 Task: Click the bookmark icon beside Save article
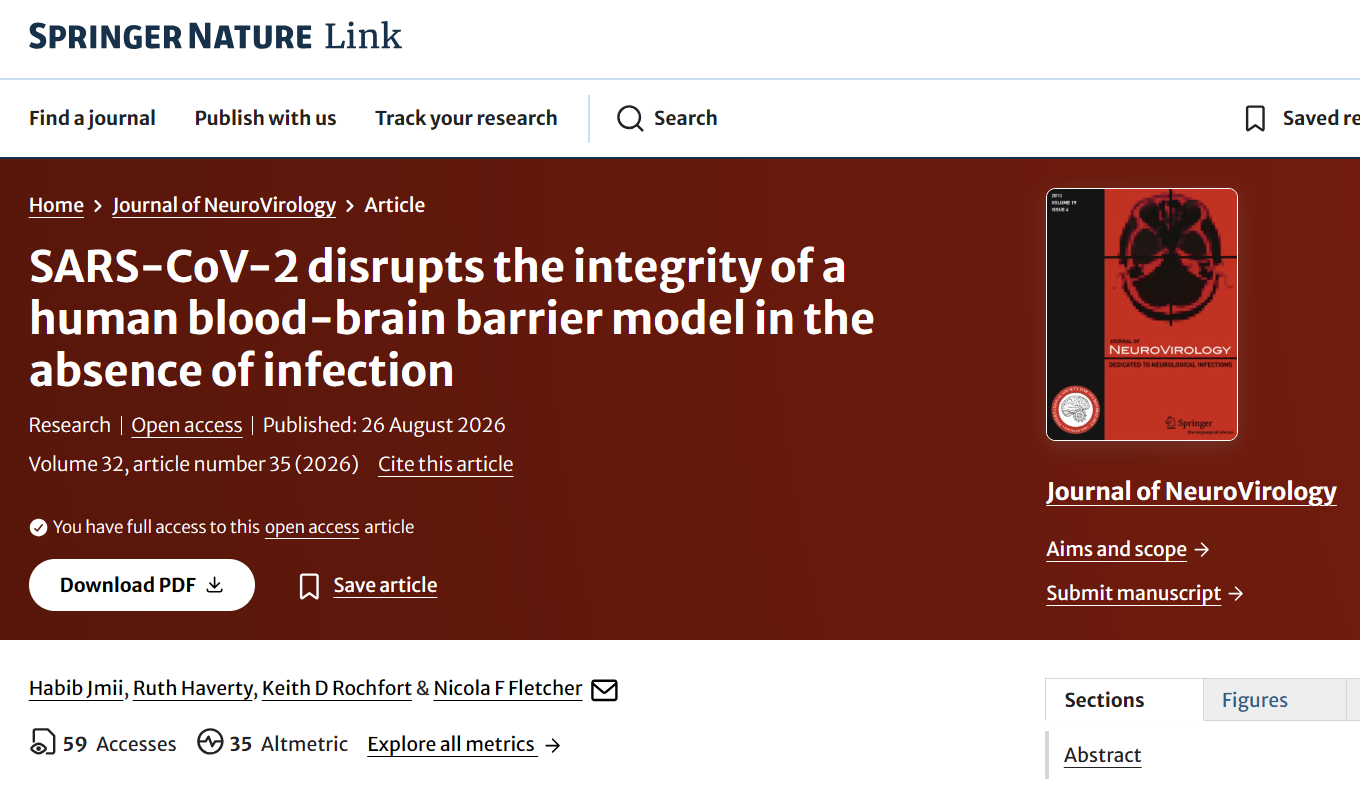[x=309, y=586]
